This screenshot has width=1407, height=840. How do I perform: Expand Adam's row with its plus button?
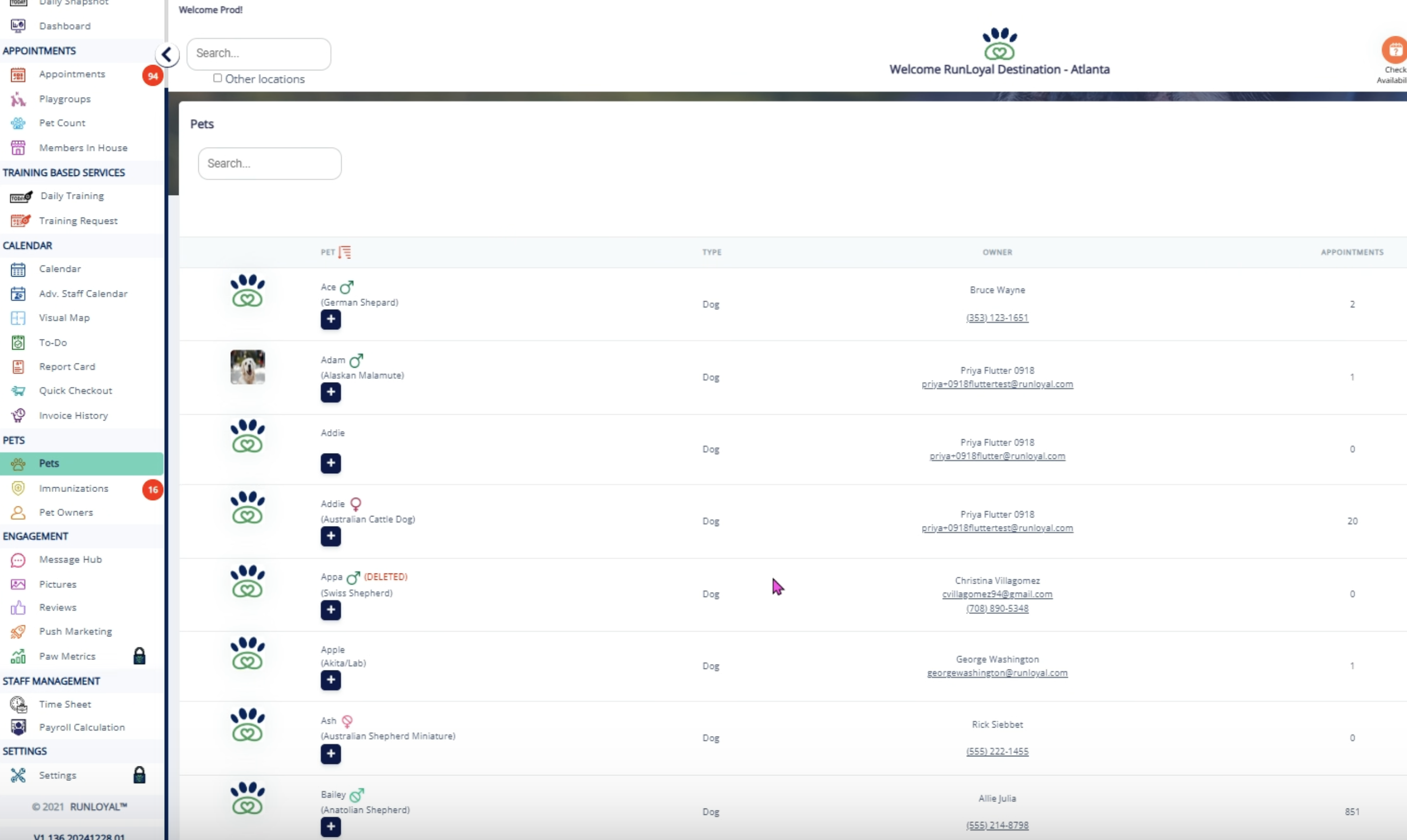(x=330, y=392)
